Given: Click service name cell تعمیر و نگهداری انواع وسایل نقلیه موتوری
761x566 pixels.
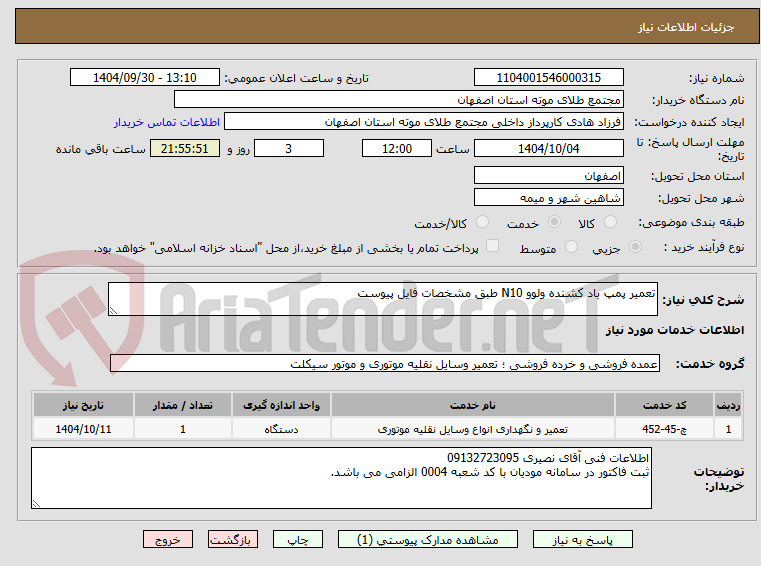Looking at the screenshot, I should [473, 429].
